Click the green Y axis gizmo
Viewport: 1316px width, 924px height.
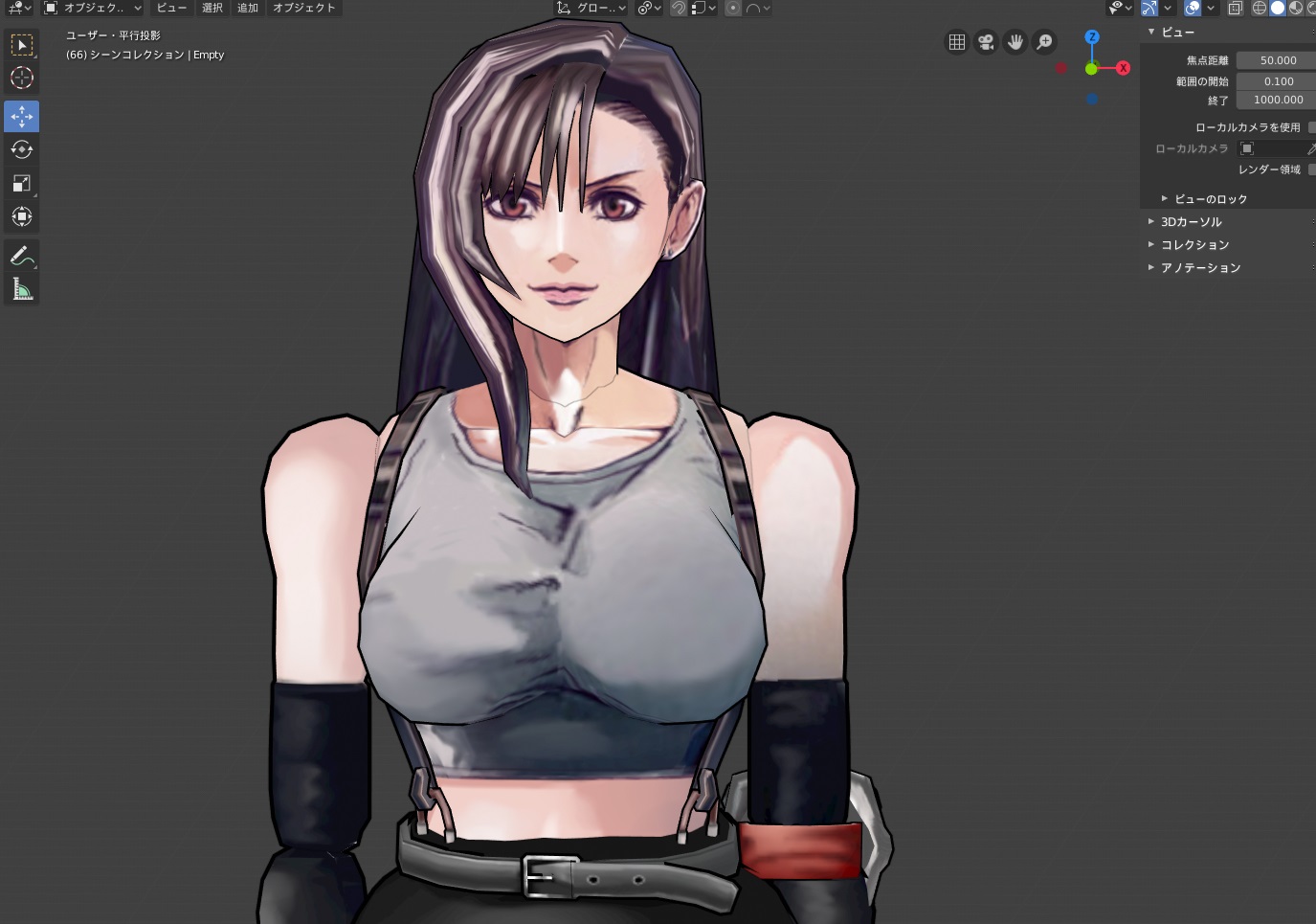click(1091, 69)
